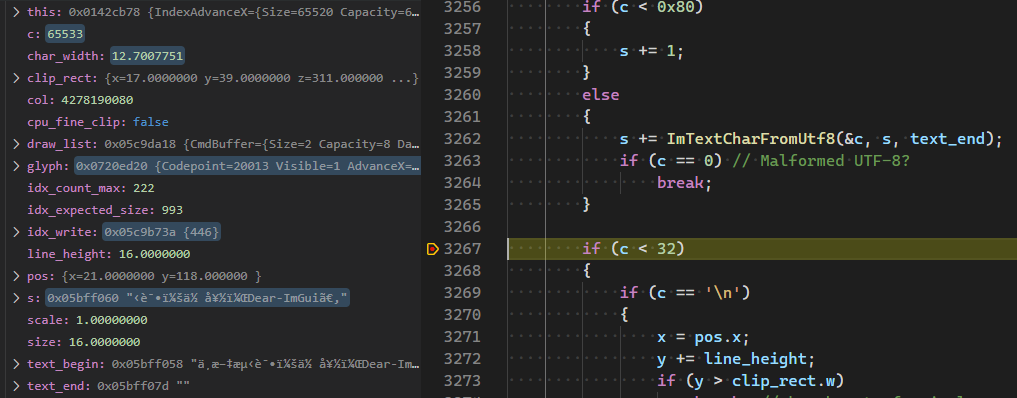Select the col value 4278190080
Image resolution: width=1017 pixels, height=398 pixels.
point(97,100)
